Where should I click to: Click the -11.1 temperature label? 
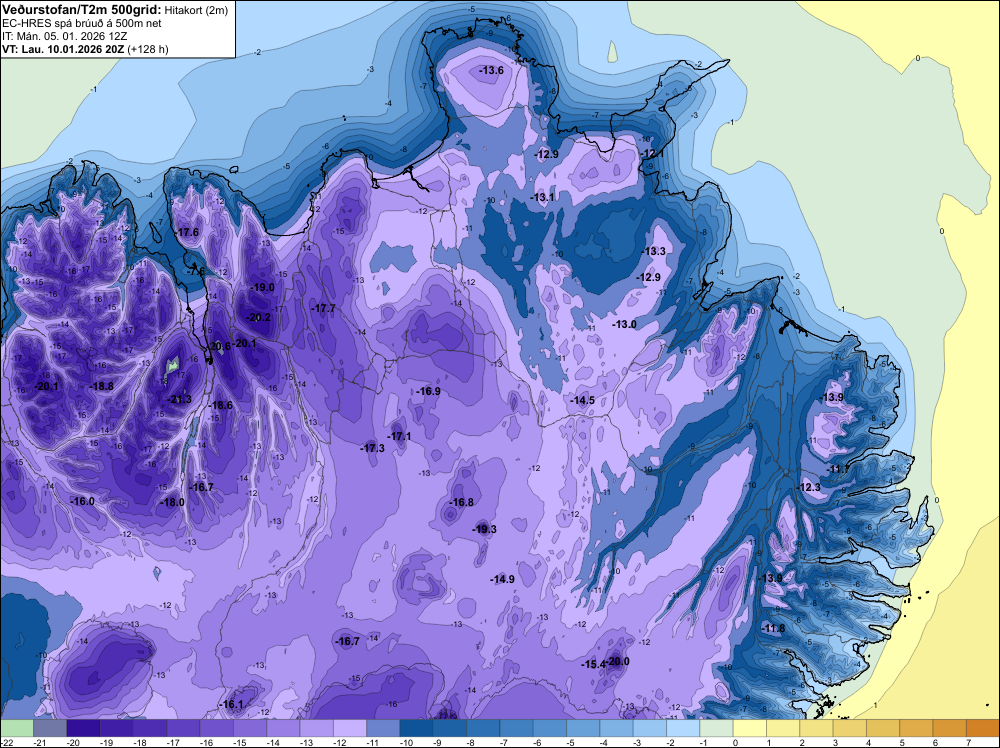[838, 469]
